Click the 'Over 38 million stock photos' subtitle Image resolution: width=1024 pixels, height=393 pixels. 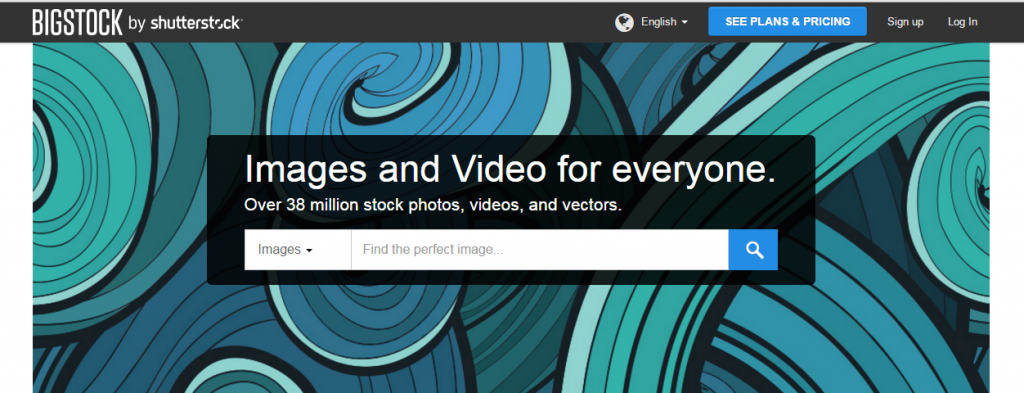tap(432, 205)
